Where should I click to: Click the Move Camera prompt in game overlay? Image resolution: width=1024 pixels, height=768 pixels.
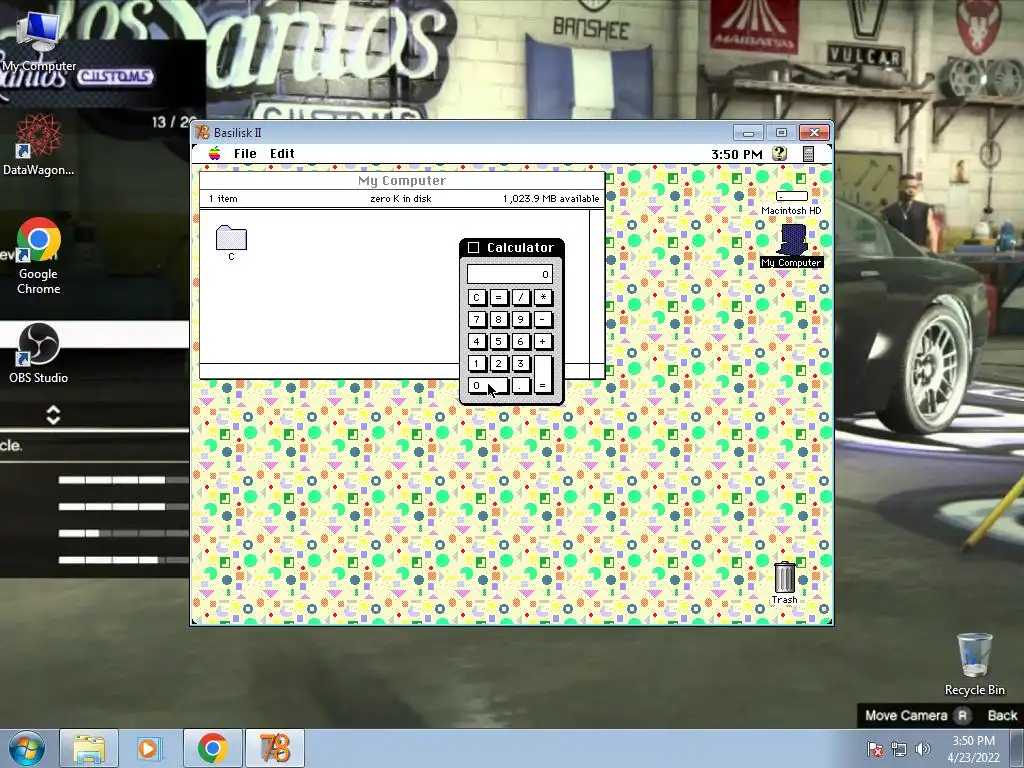(x=917, y=715)
